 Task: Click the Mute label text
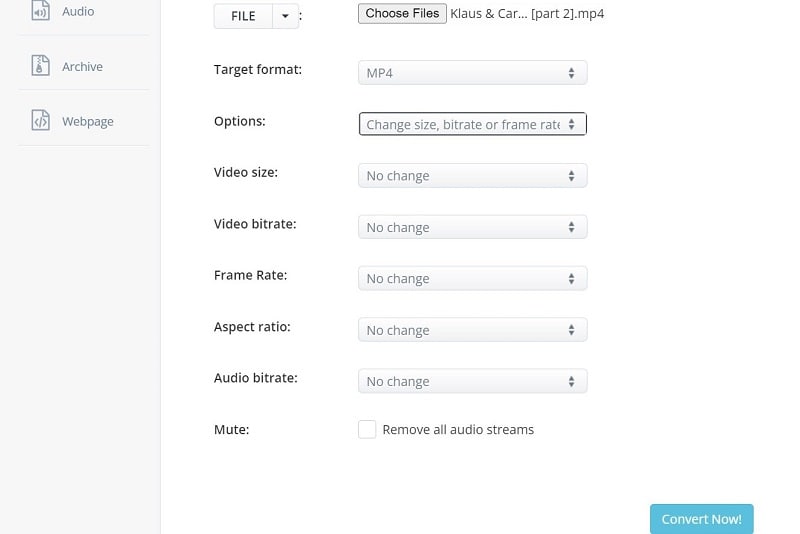point(231,429)
